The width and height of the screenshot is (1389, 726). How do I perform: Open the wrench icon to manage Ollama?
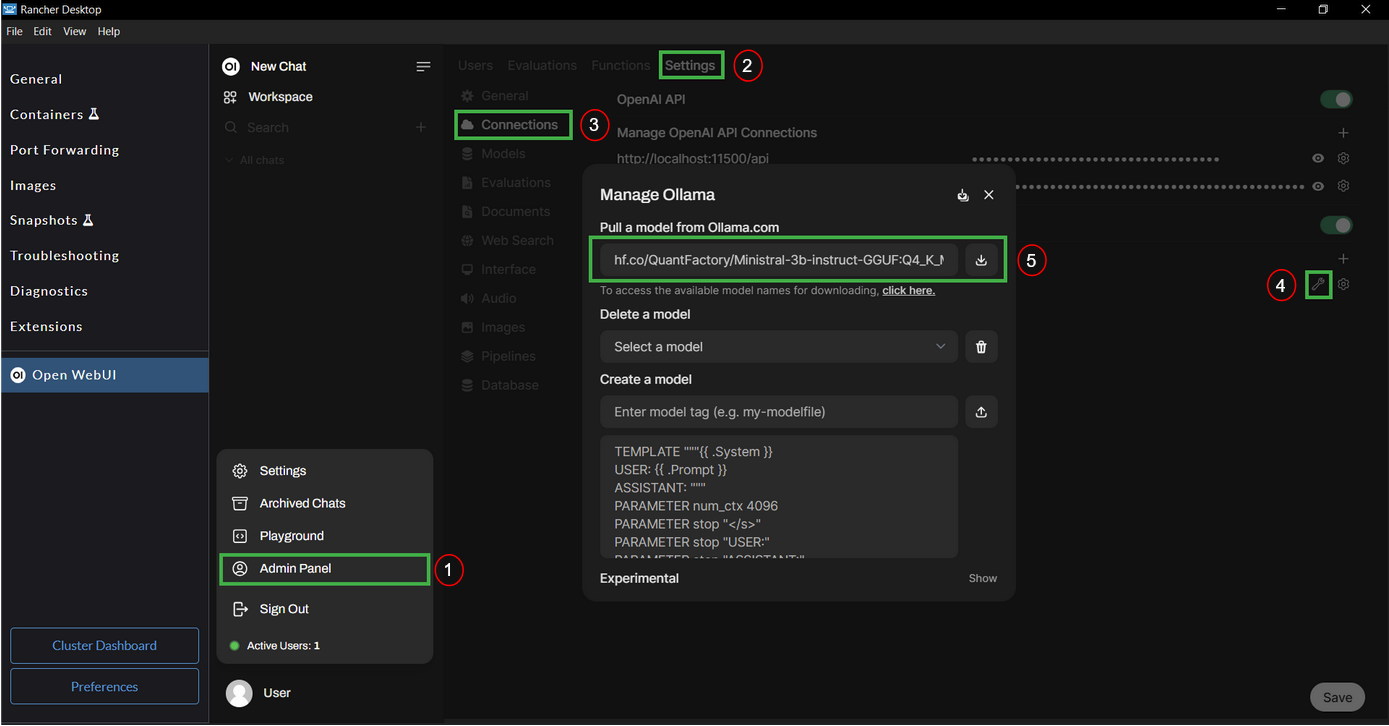pos(1318,284)
